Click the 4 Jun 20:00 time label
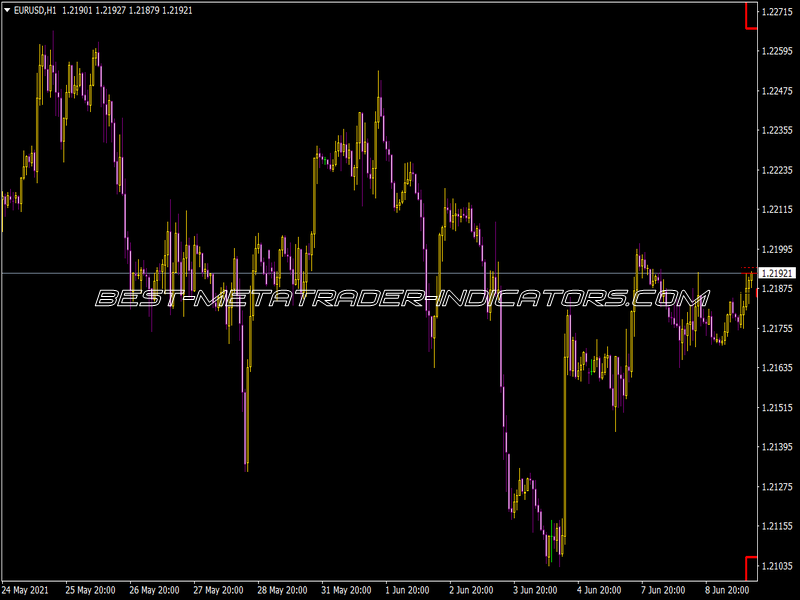 click(599, 590)
